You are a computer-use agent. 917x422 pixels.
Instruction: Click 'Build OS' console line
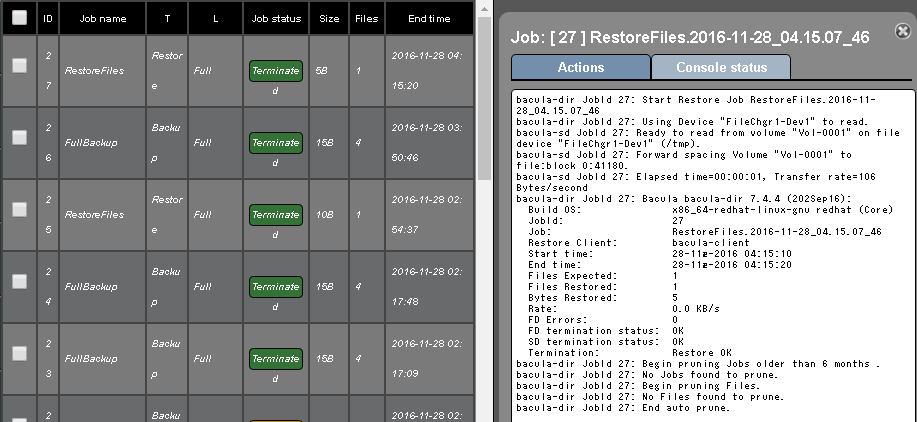711,209
